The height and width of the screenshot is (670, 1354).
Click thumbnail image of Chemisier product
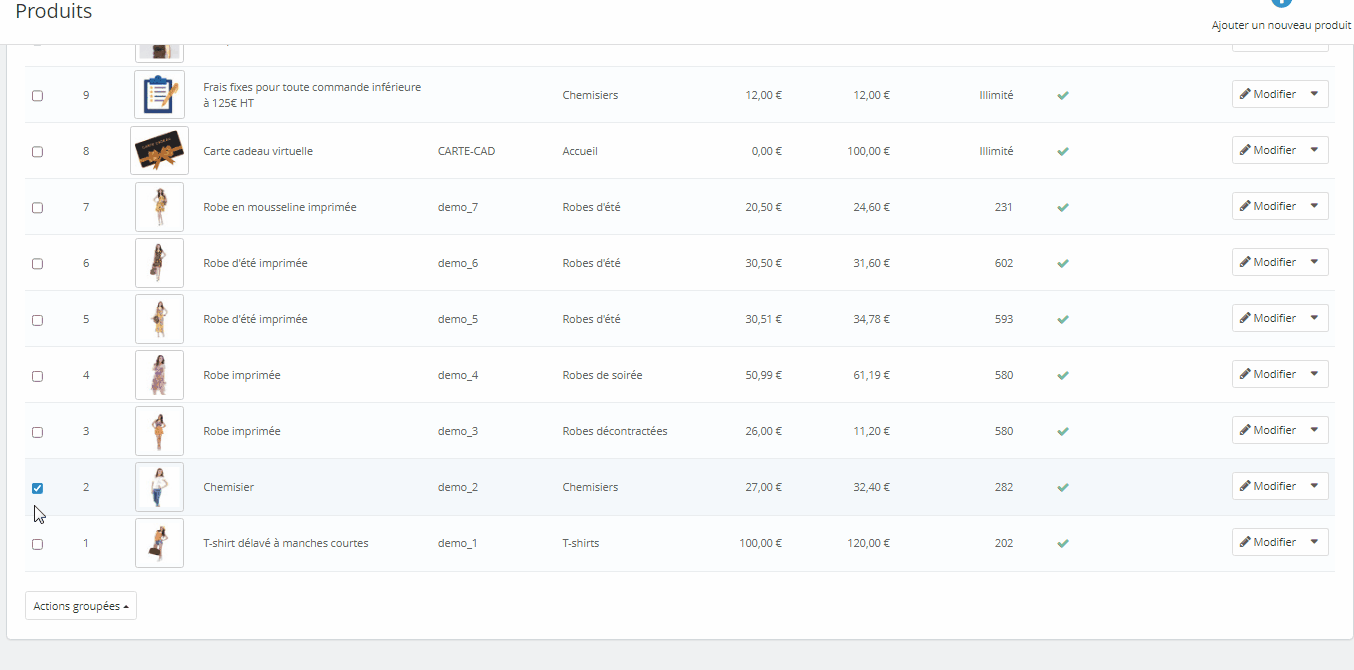[x=159, y=487]
